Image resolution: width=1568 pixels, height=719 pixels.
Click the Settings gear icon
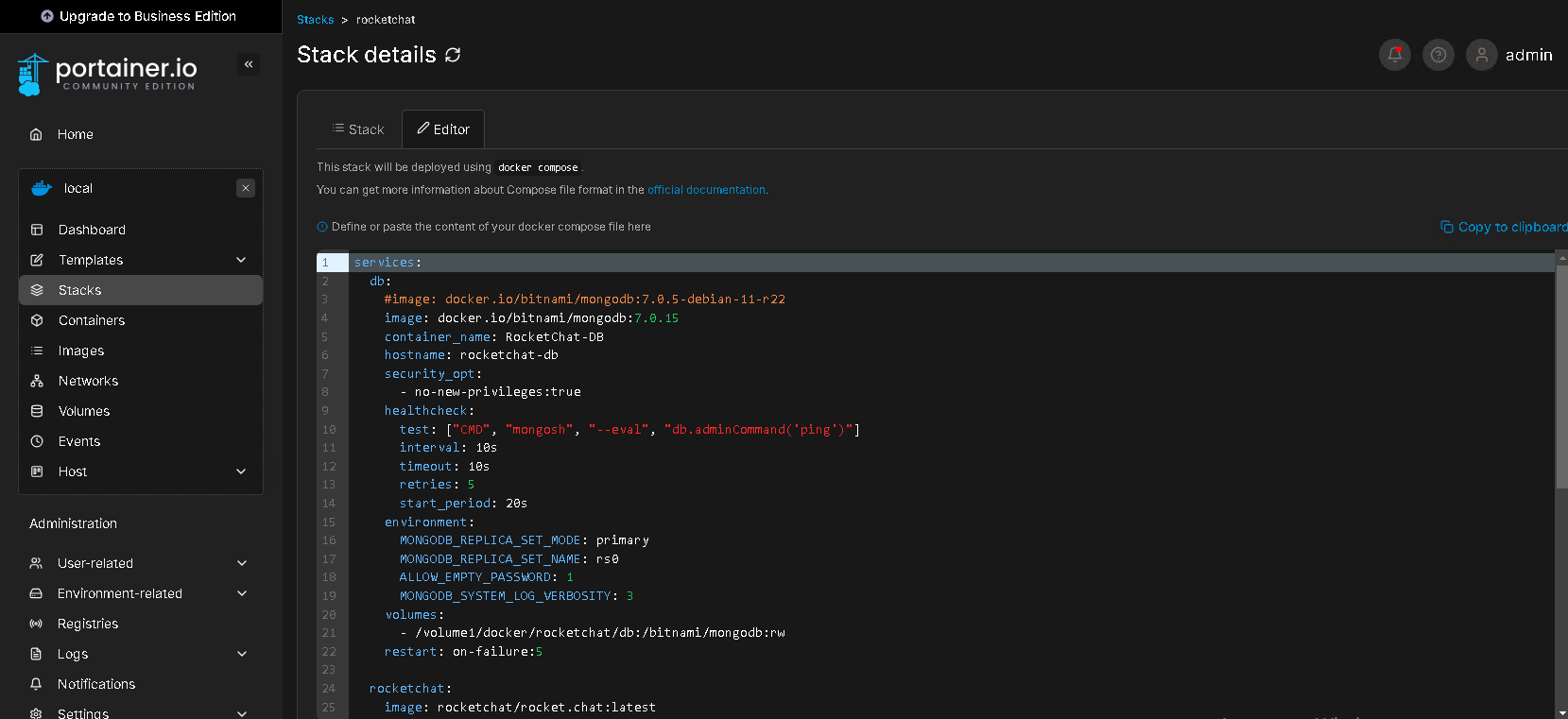(x=36, y=713)
